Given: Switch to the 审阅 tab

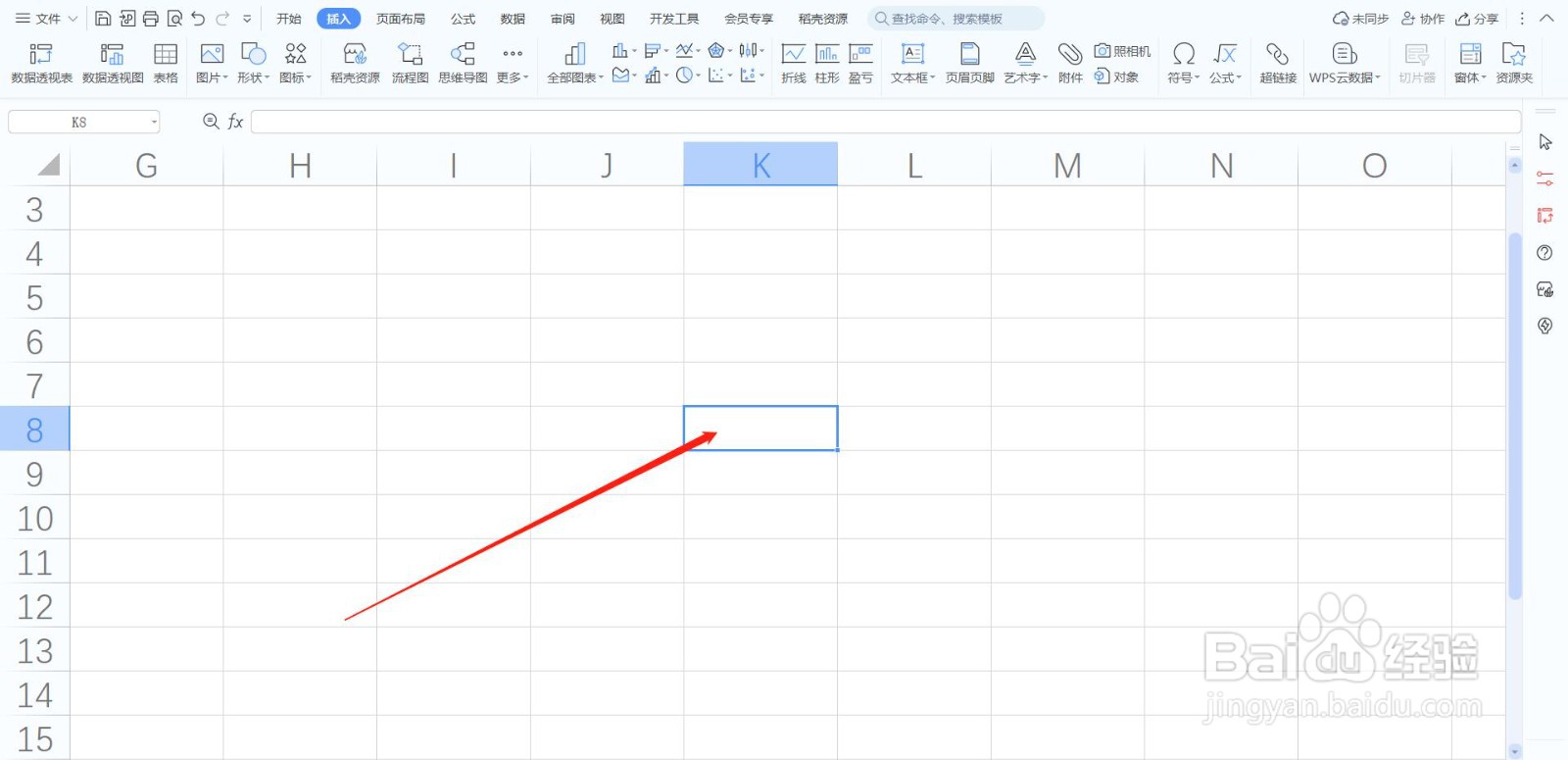Looking at the screenshot, I should point(563,19).
